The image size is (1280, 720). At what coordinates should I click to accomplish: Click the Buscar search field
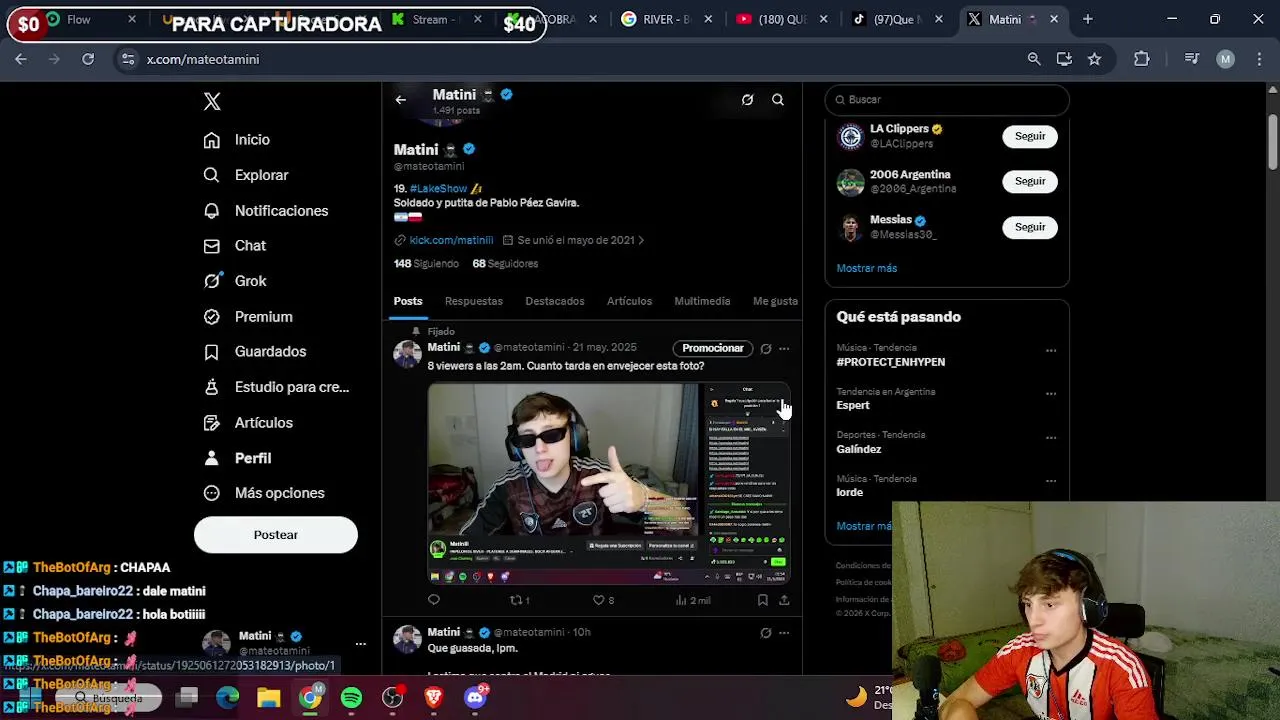(x=947, y=100)
